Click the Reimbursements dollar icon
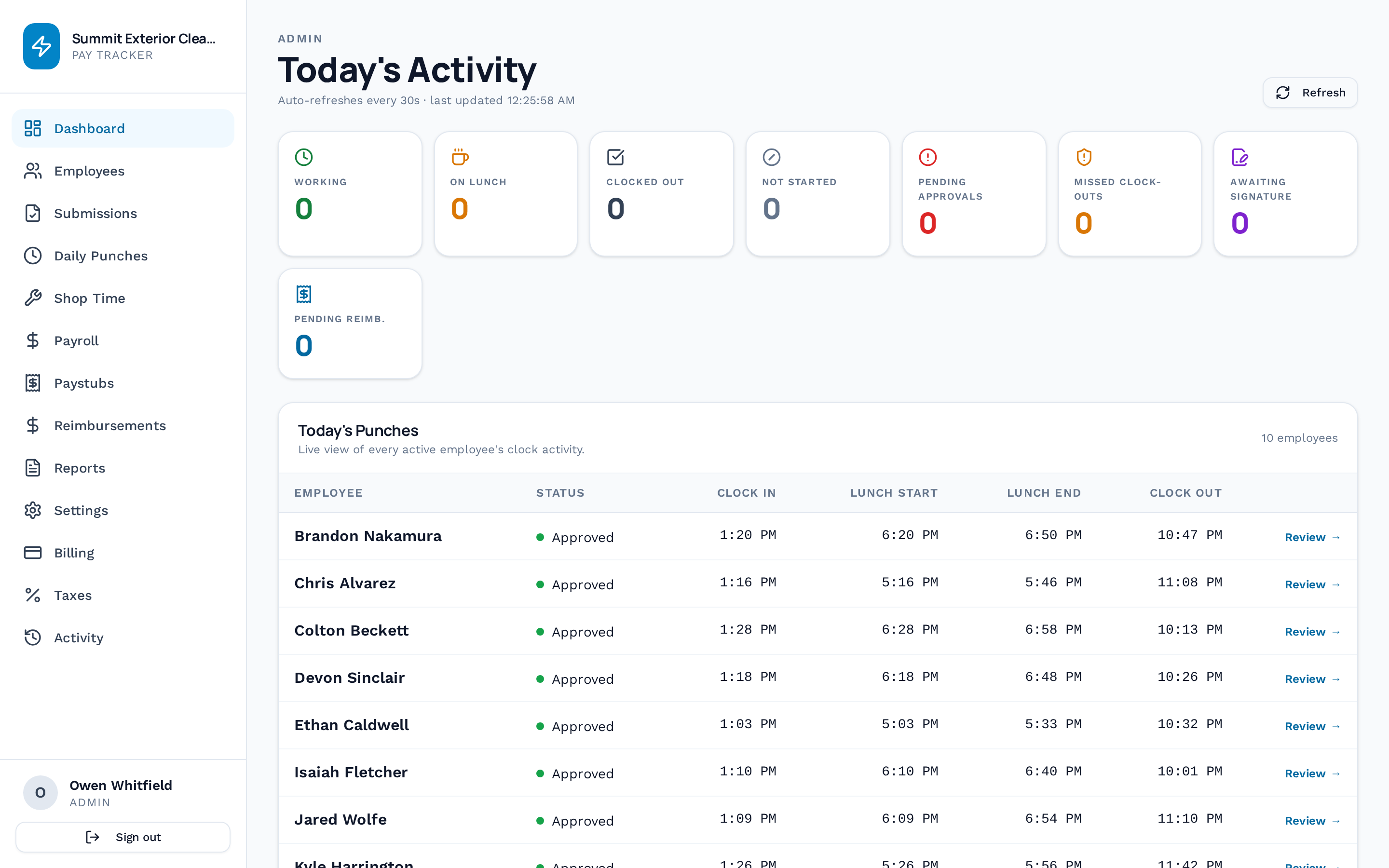Viewport: 1389px width, 868px height. pos(33,425)
